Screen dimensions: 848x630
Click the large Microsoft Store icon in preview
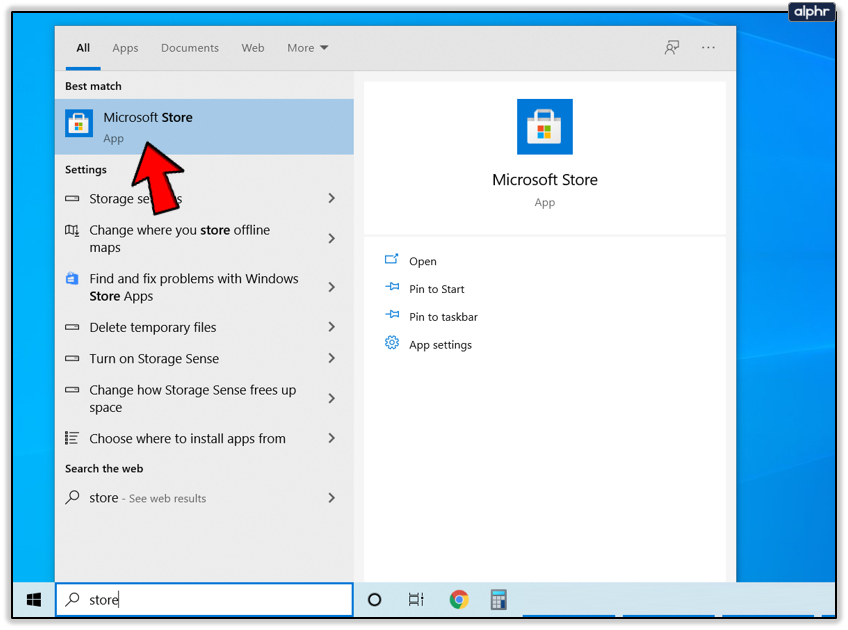click(544, 127)
